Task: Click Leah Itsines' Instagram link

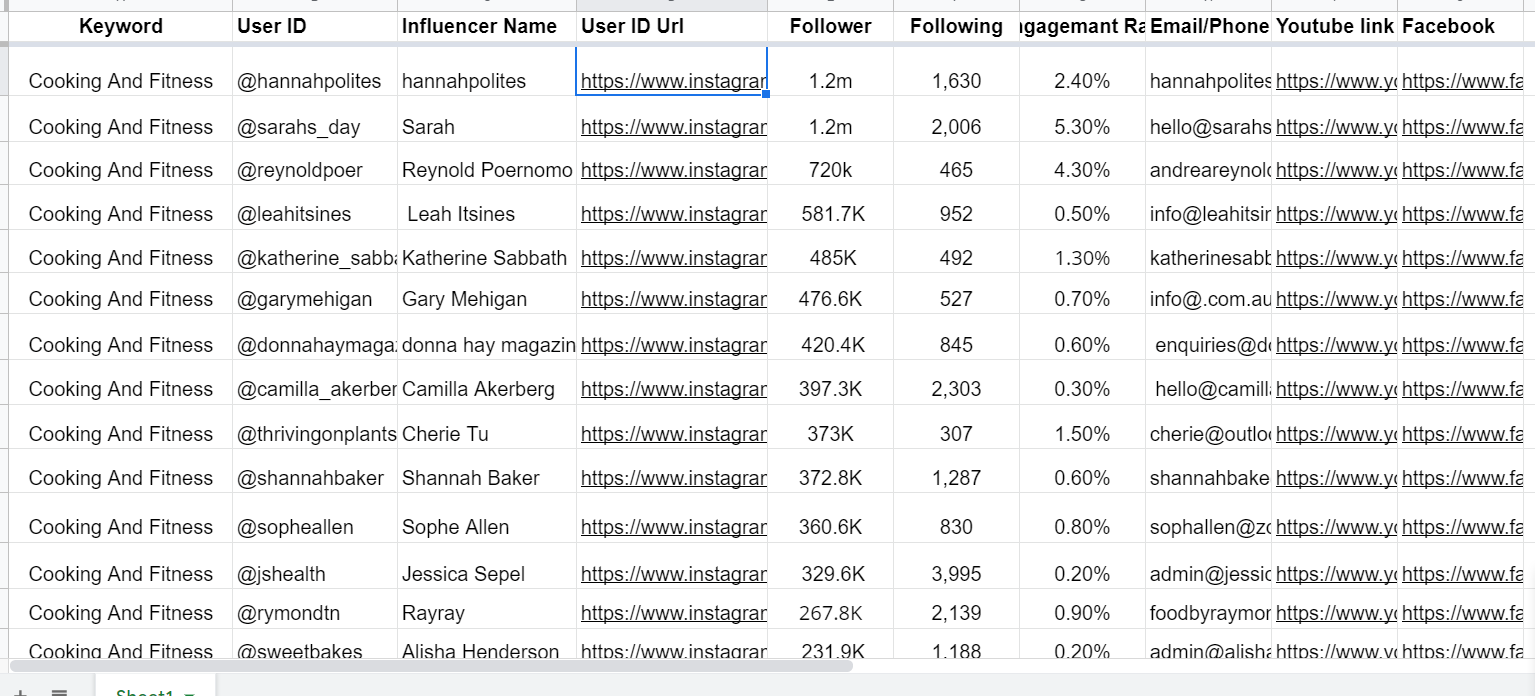Action: tap(671, 214)
